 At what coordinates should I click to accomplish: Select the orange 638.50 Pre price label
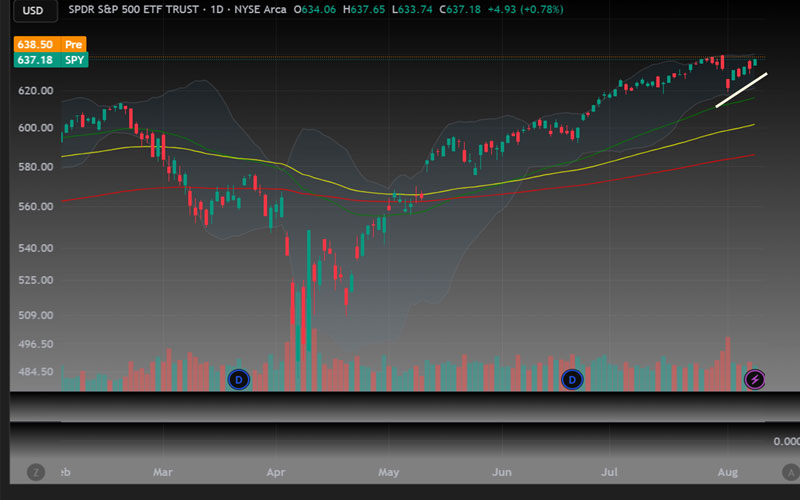pyautogui.click(x=50, y=45)
